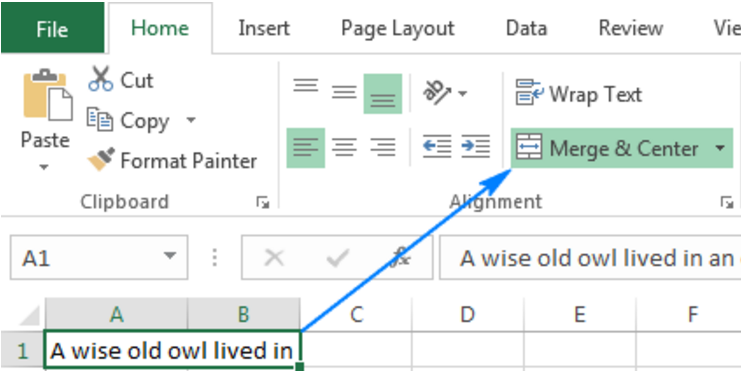Screen dimensions: 741x371
Task: Open the Alignment group dialog launcher
Action: click(x=726, y=203)
